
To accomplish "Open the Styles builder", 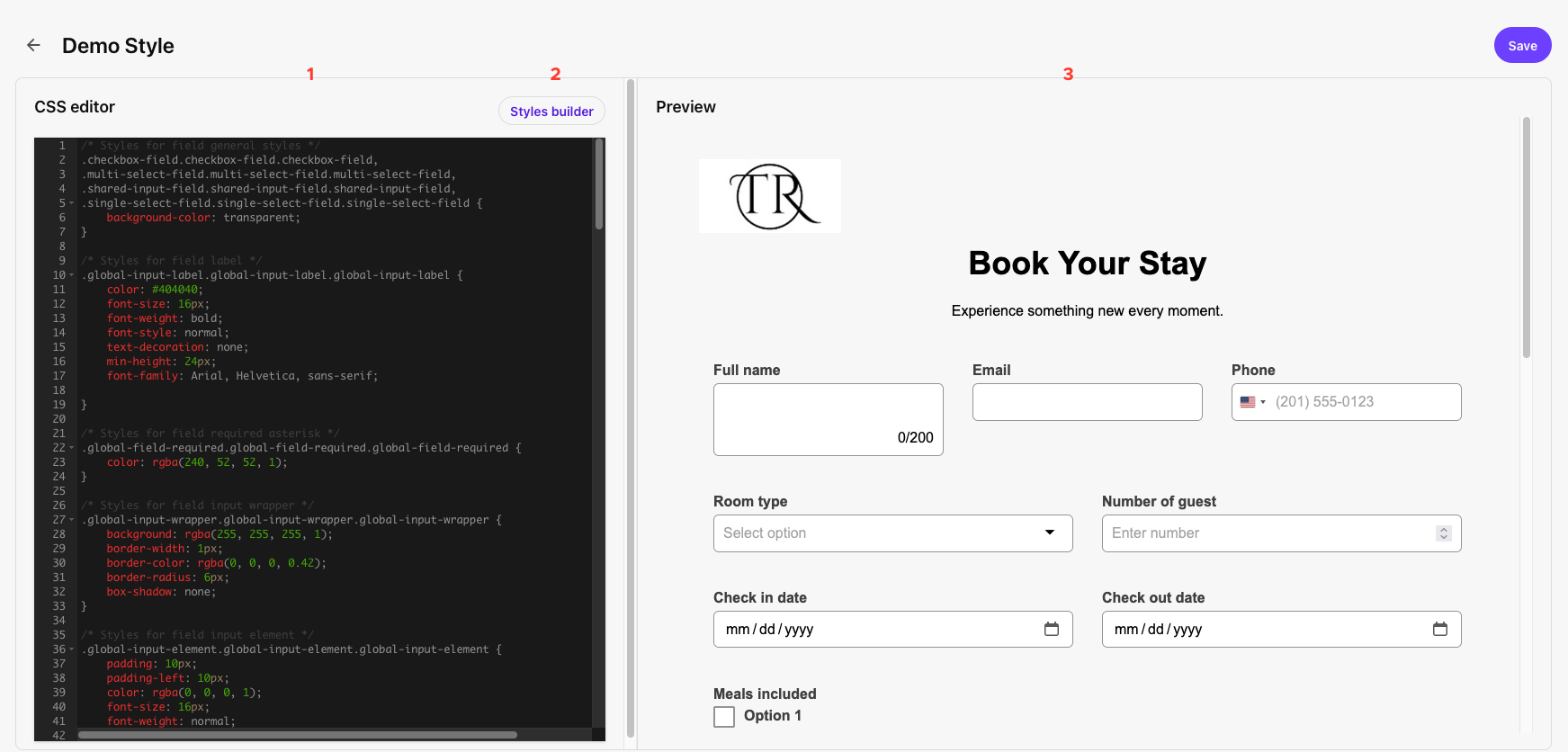I will [551, 112].
